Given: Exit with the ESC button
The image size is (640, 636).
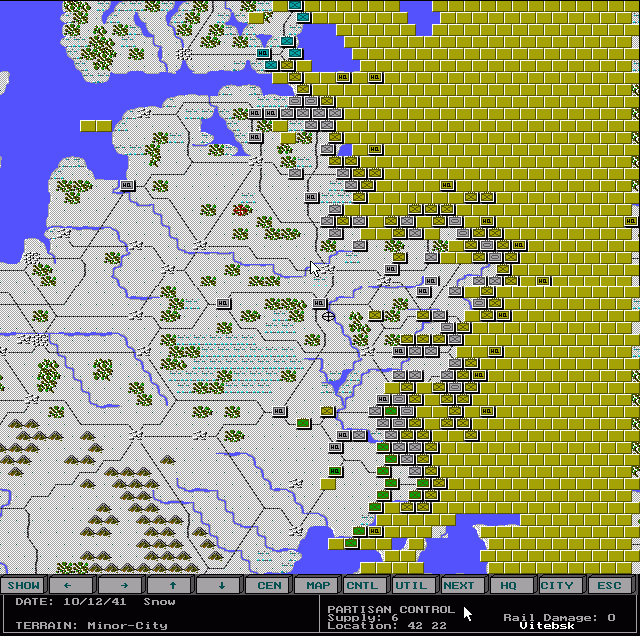Looking at the screenshot, I should 611,585.
